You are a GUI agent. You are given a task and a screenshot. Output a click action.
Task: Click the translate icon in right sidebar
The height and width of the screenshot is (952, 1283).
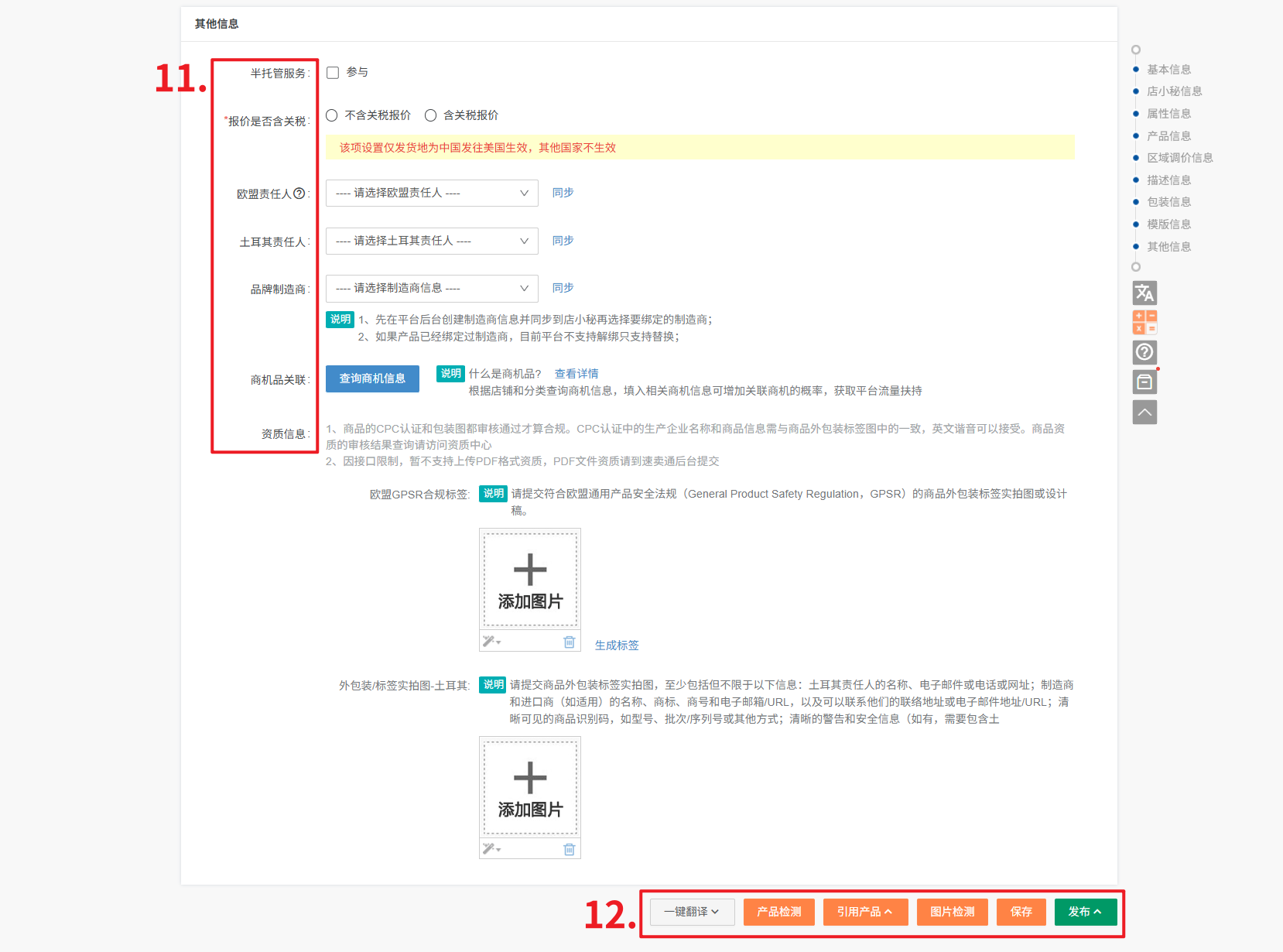tap(1144, 293)
